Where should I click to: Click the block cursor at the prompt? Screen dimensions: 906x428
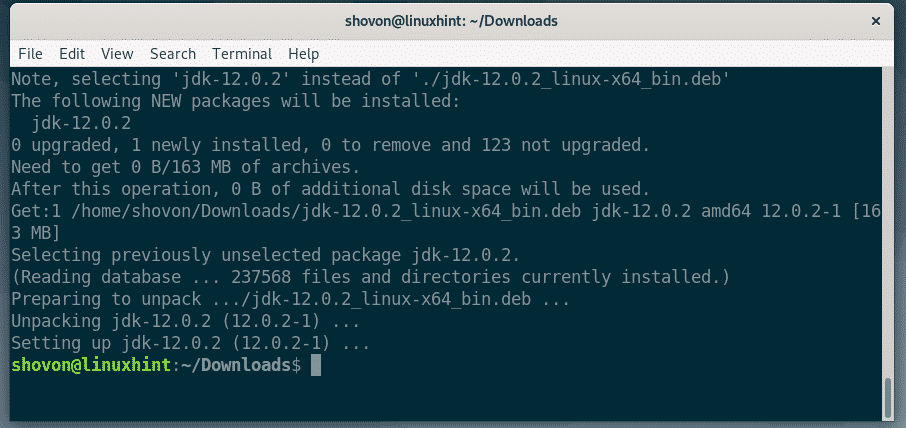point(316,366)
